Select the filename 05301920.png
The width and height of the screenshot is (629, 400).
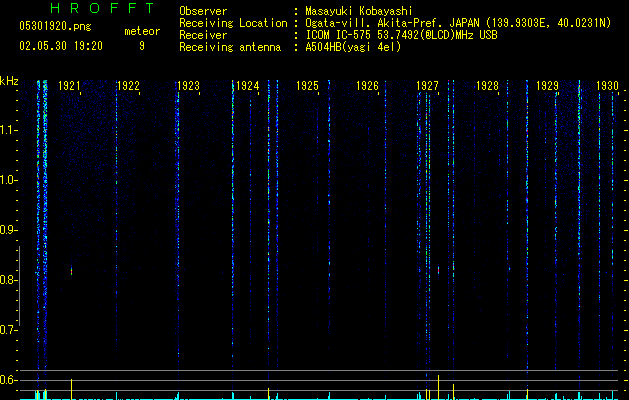click(55, 26)
